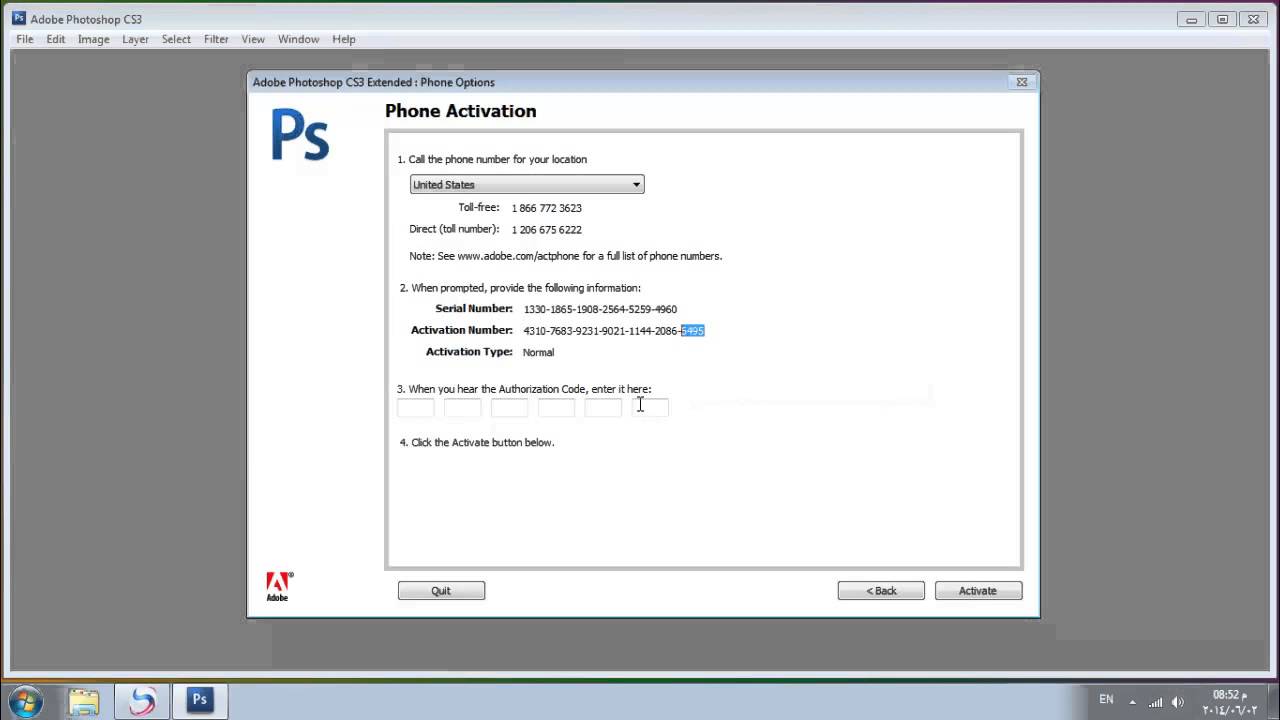The image size is (1280, 720).
Task: Open the Windows Start menu
Action: pyautogui.click(x=25, y=701)
